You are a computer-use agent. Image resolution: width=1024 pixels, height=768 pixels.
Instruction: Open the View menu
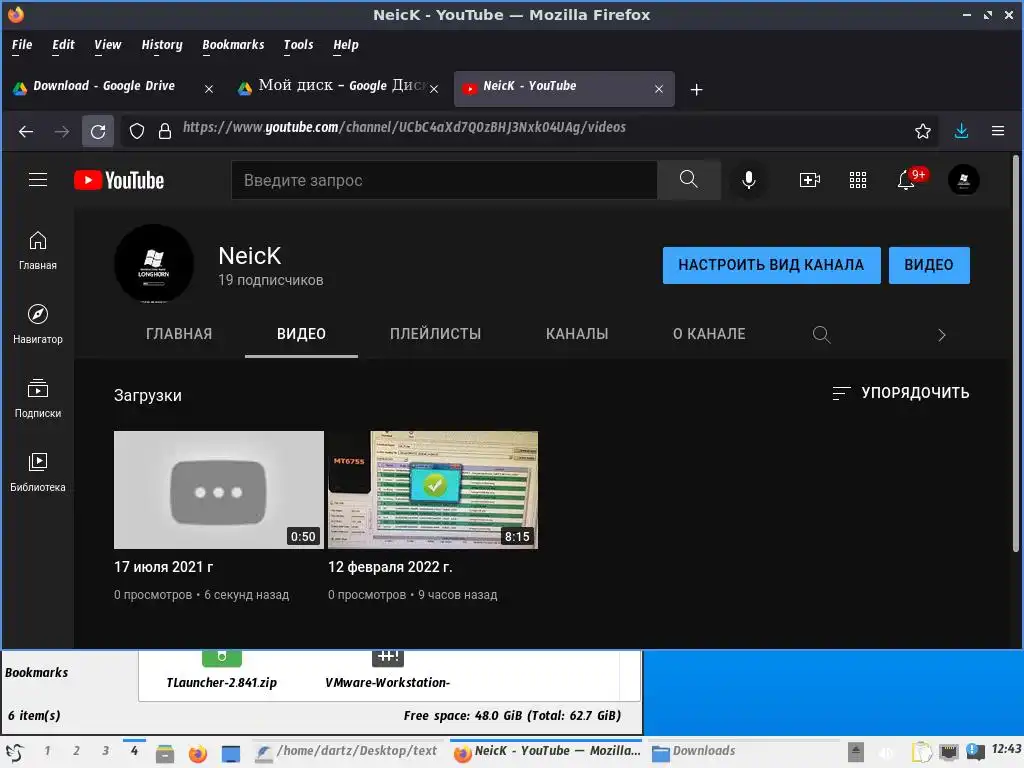[x=107, y=45]
